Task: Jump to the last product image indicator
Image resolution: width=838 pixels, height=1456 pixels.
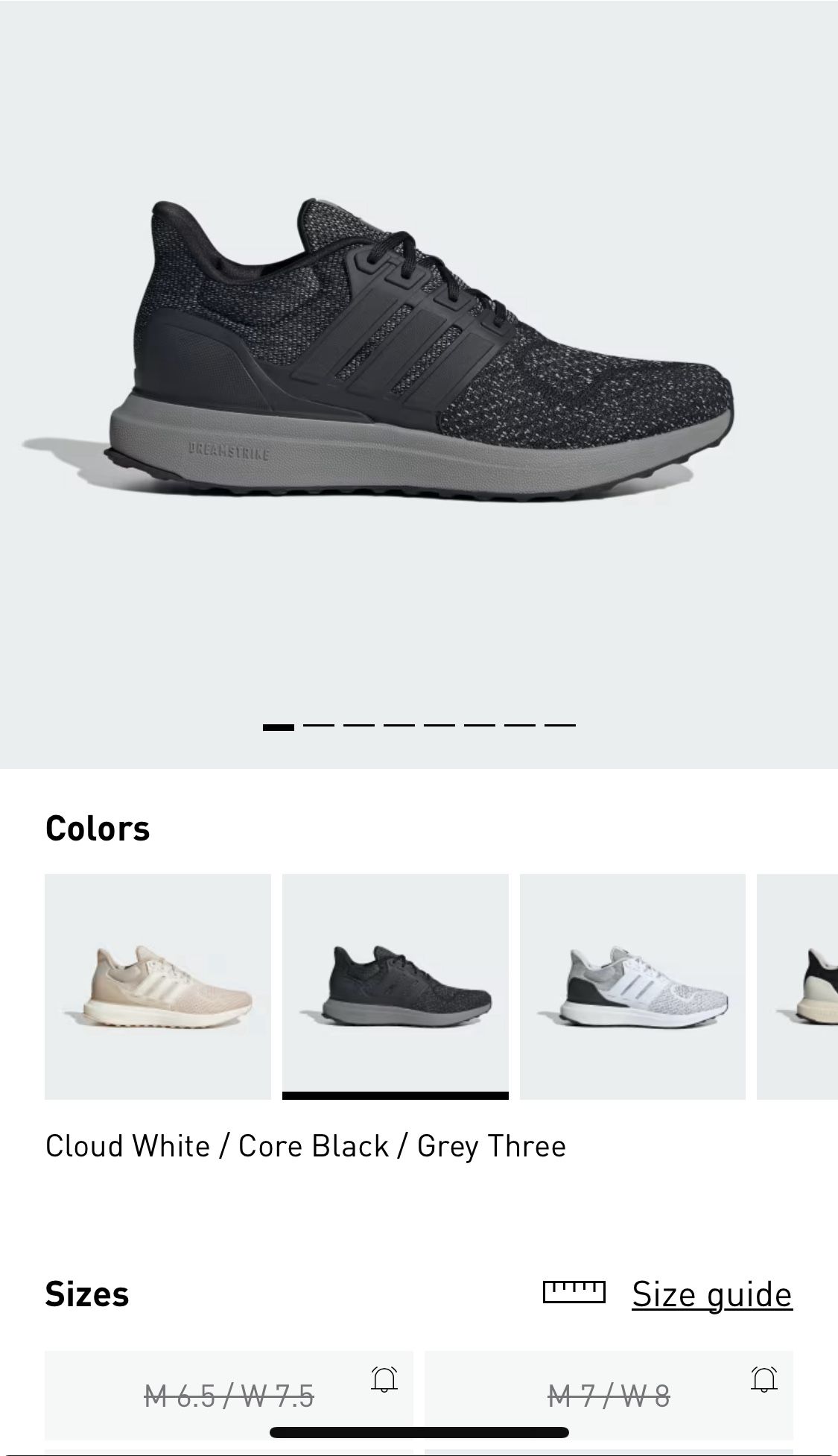Action: (560, 725)
